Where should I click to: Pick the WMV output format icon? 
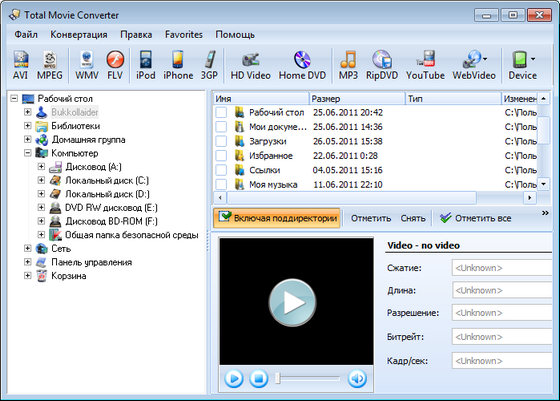click(x=87, y=65)
